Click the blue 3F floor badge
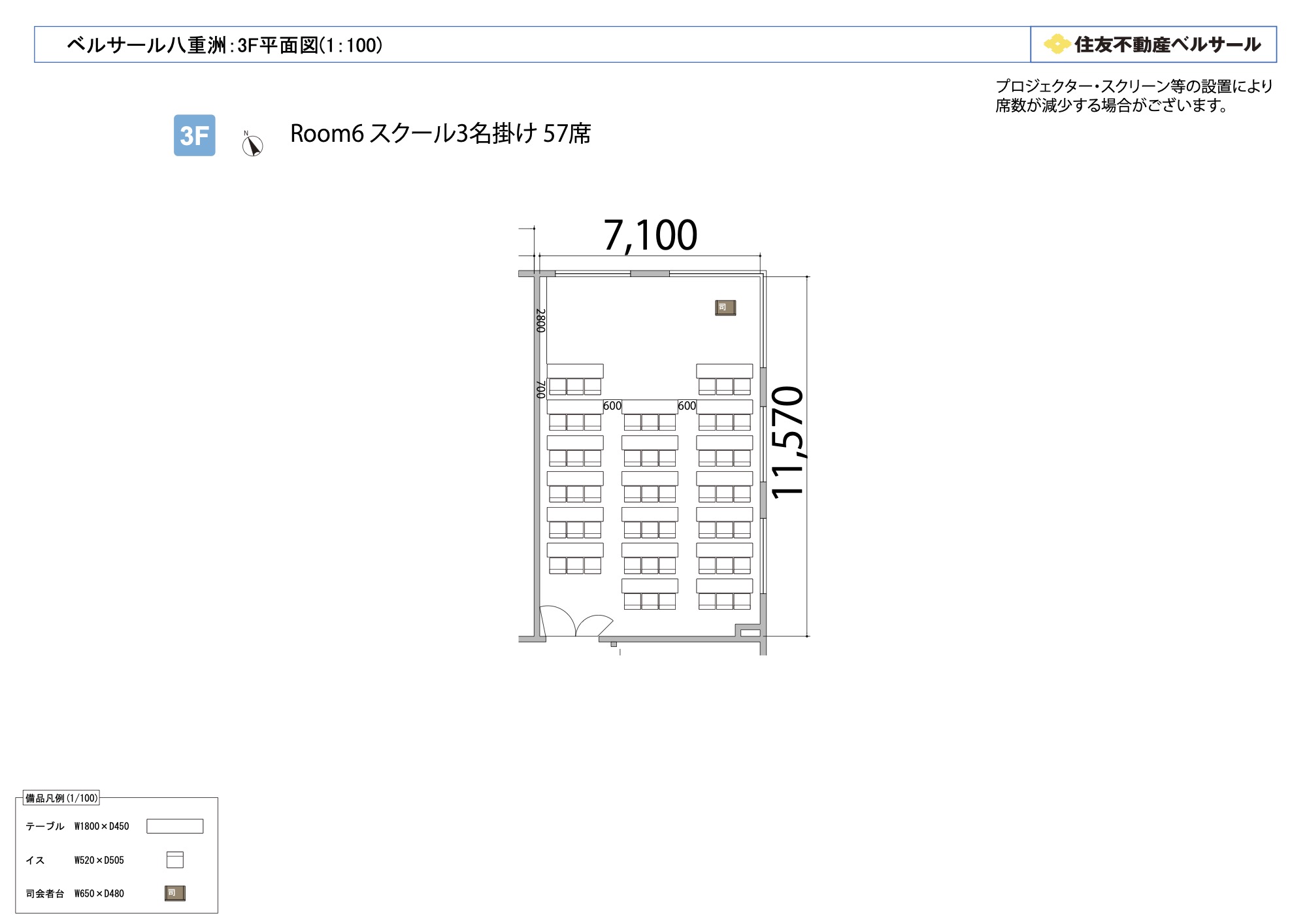 click(194, 135)
